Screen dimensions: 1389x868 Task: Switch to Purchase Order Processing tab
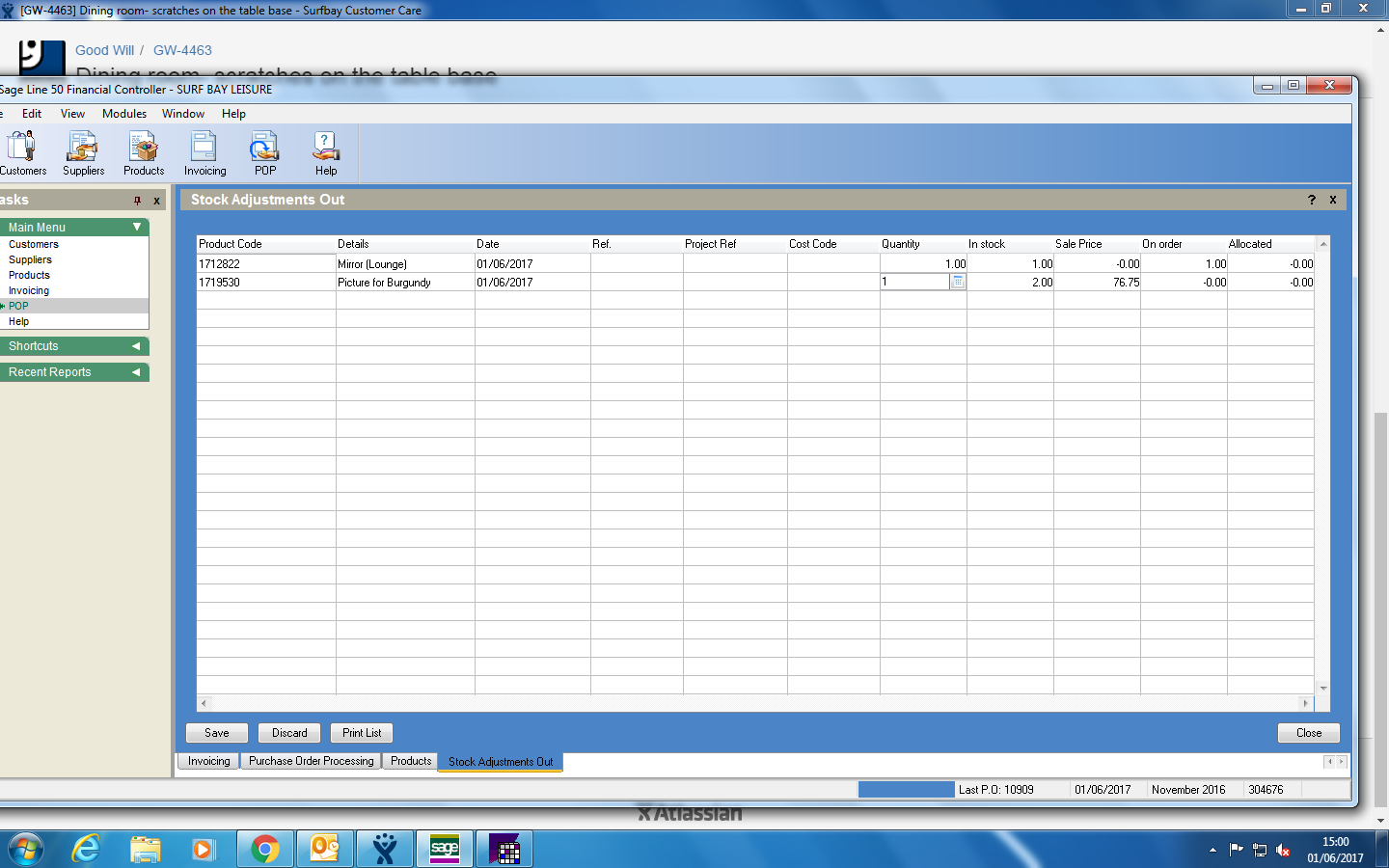click(311, 761)
